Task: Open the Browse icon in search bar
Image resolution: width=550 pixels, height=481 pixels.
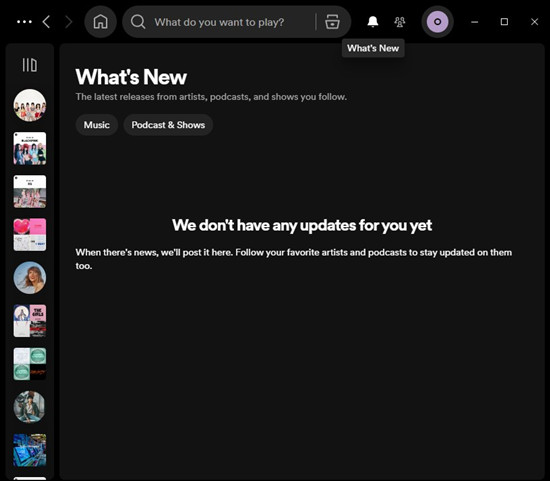Action: point(332,22)
